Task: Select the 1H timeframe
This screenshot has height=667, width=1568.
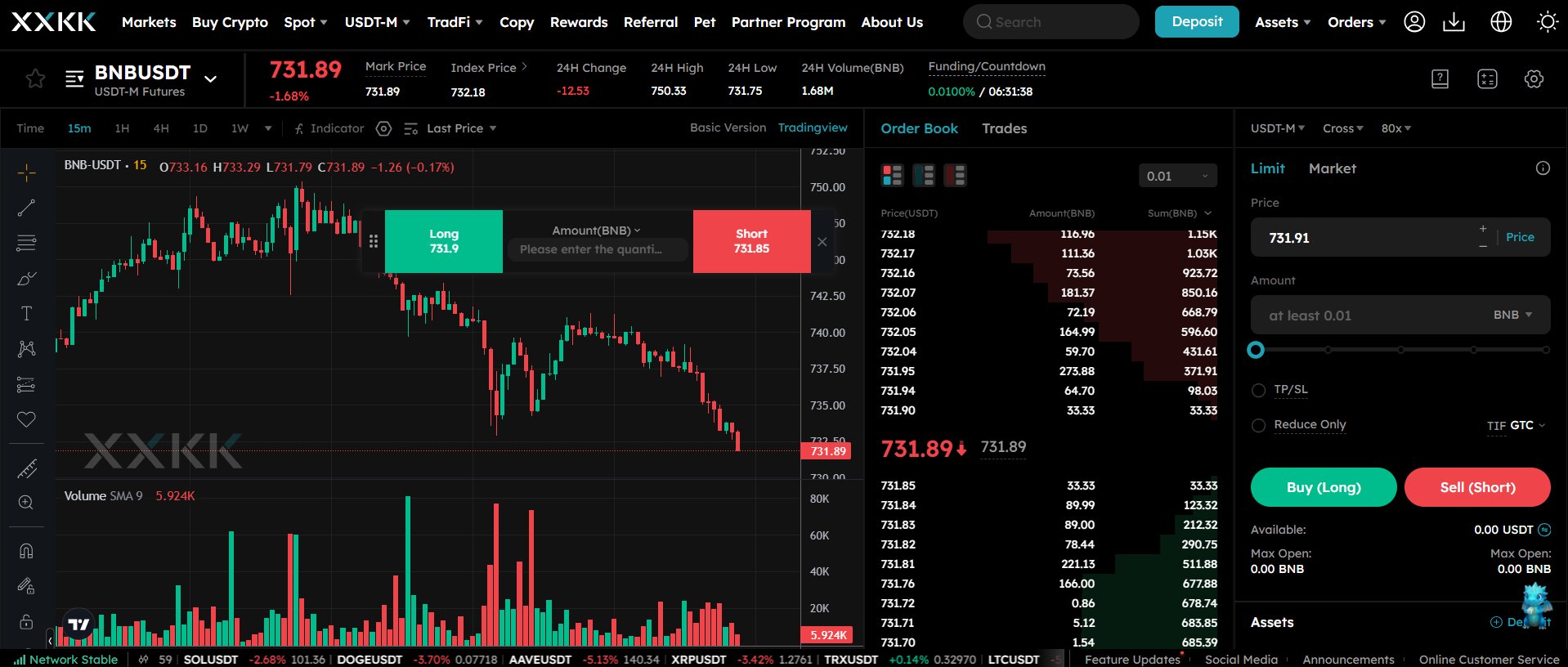Action: [122, 128]
